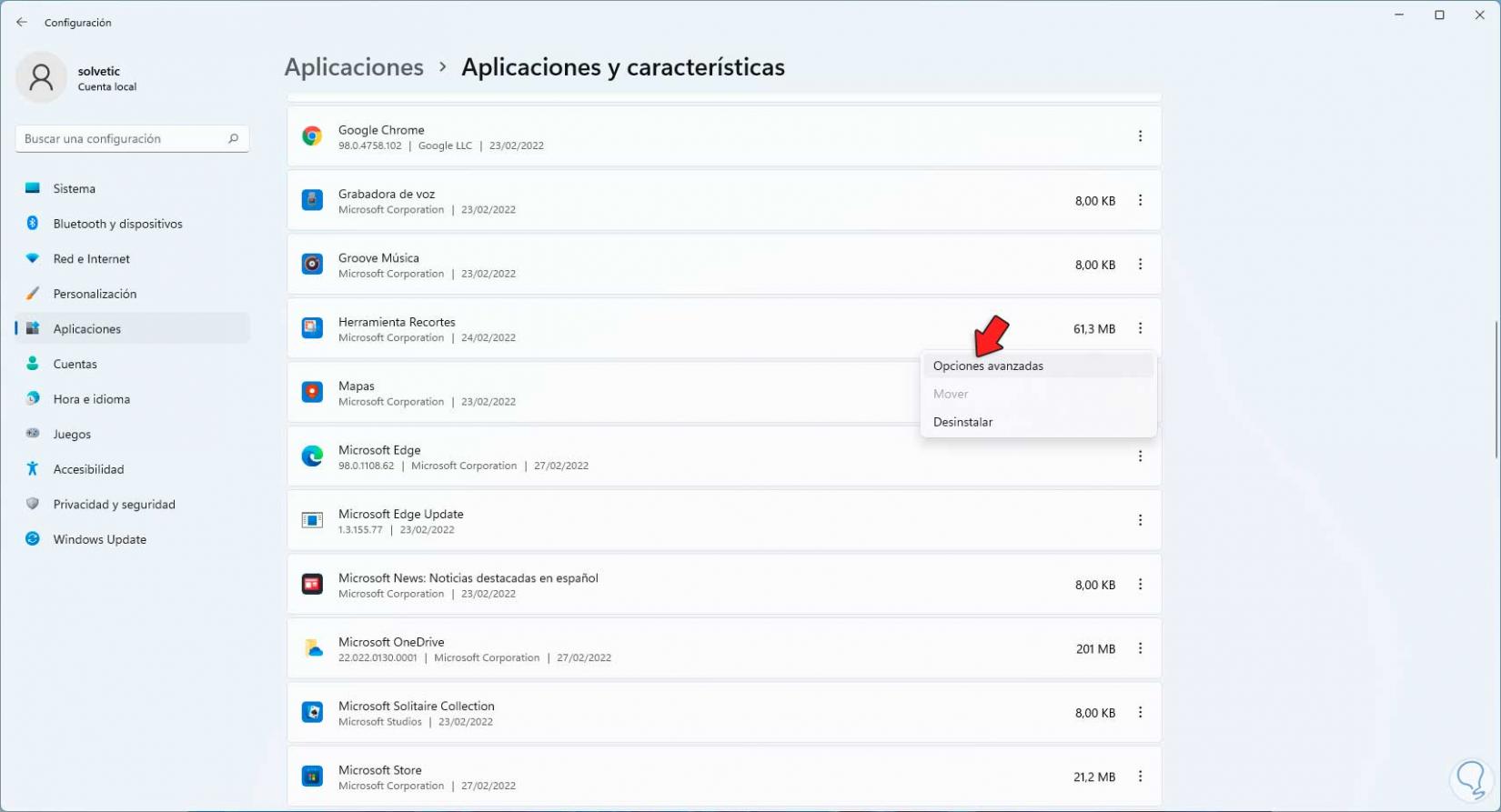This screenshot has width=1501, height=812.
Task: Click the Google Chrome app icon
Action: point(312,136)
